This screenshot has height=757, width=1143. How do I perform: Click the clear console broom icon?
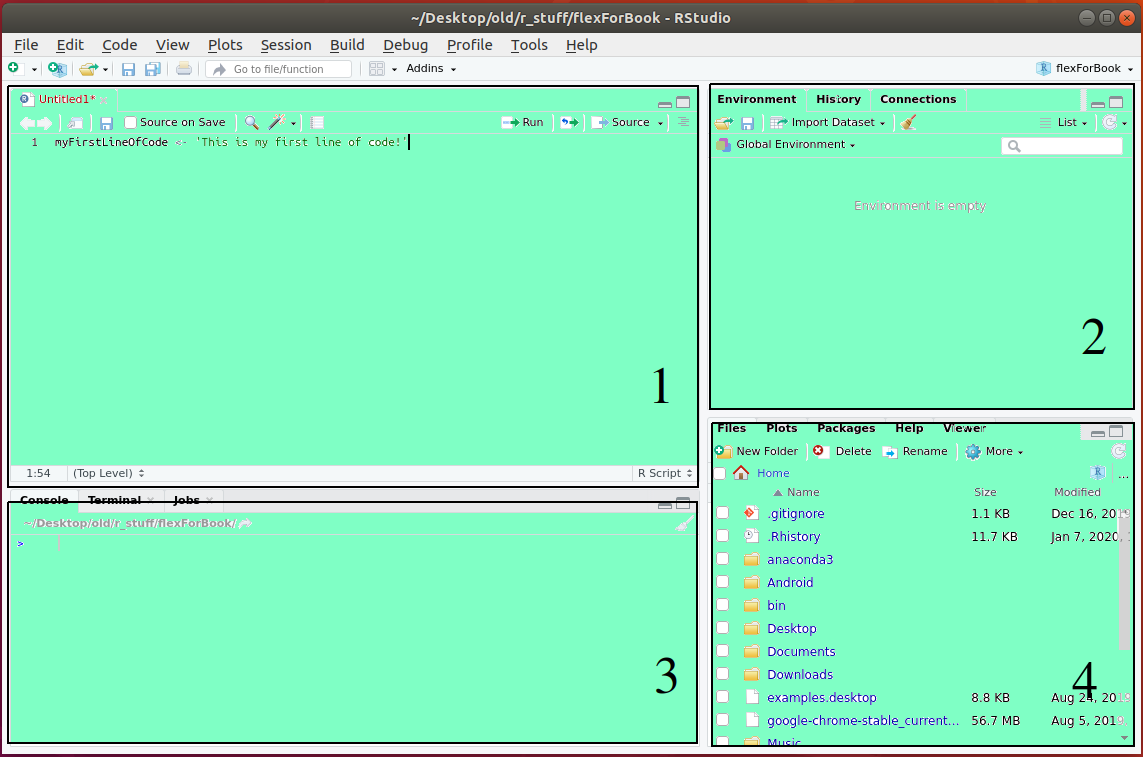[x=684, y=523]
